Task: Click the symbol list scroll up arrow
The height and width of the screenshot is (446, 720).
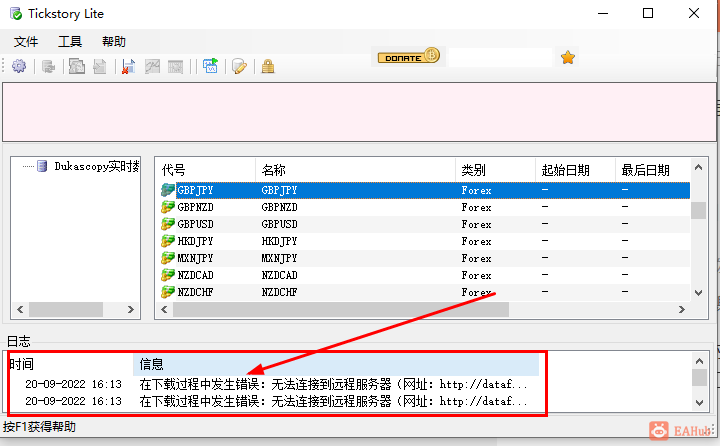Action: pos(698,168)
